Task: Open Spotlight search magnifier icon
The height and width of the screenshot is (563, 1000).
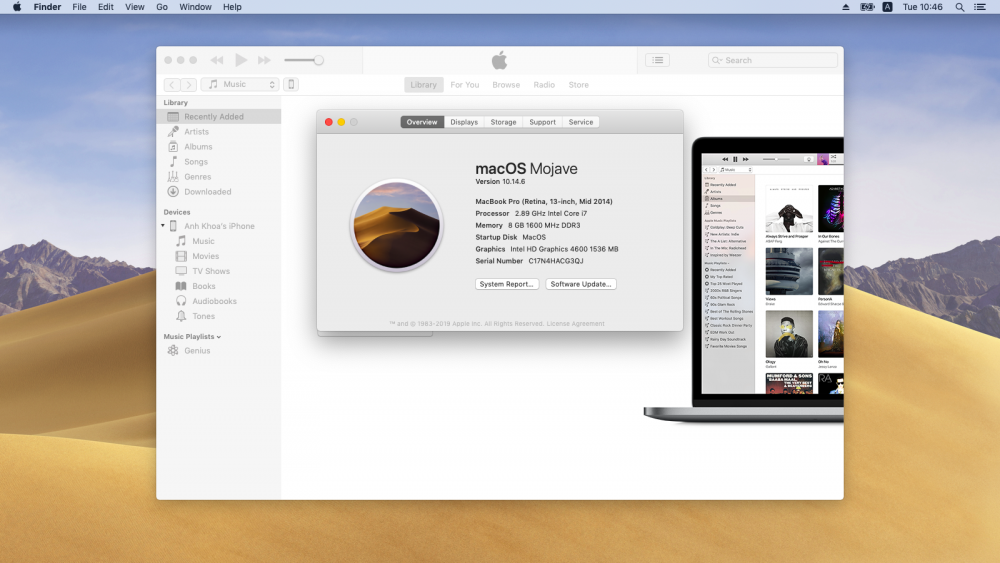Action: (x=959, y=7)
